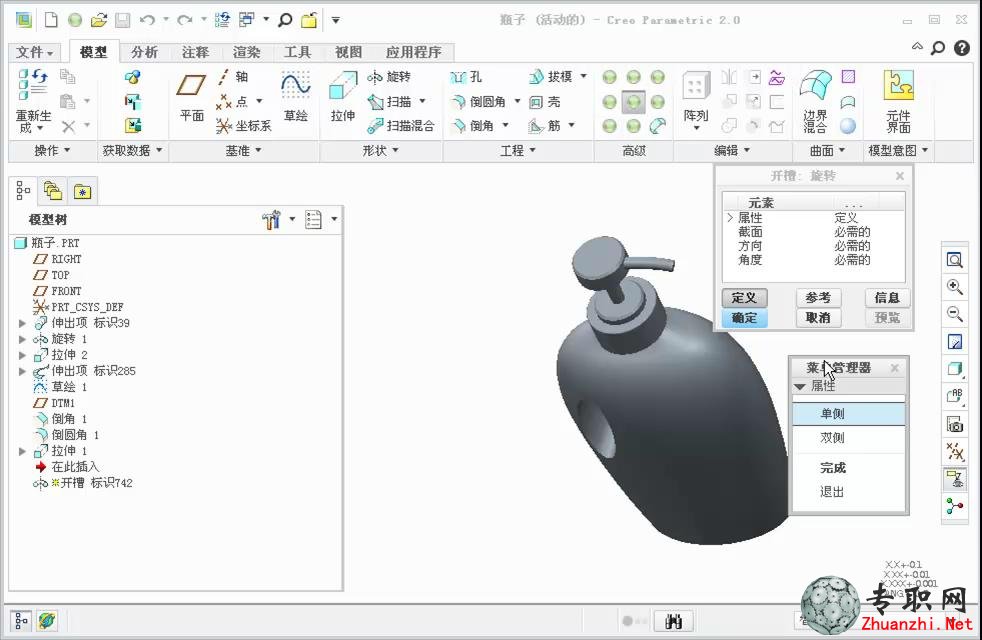Choose the 双侧 (both sides) option
Screen dimensions: 982x640
[849, 438]
